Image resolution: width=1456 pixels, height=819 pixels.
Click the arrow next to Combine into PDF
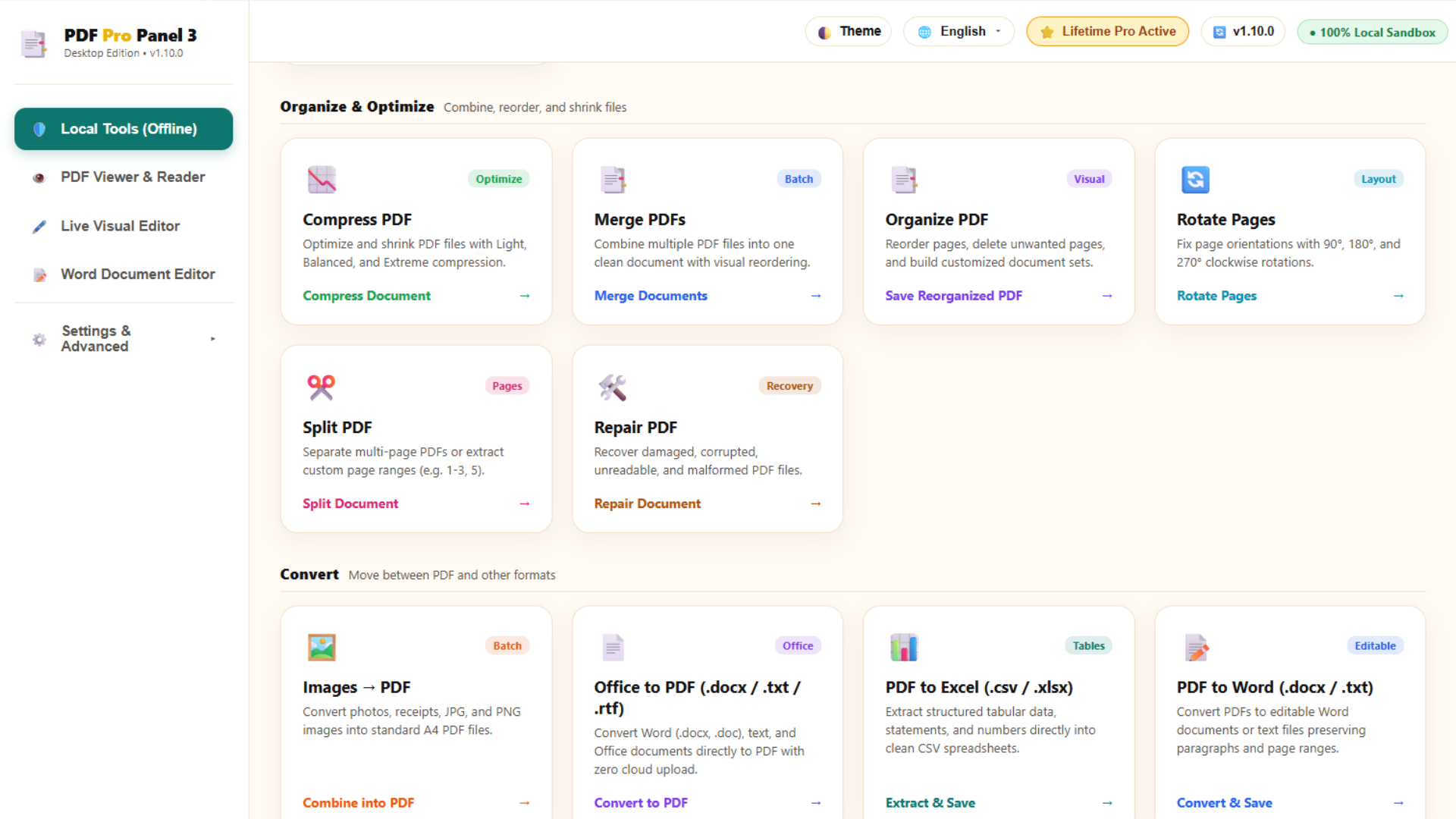pyautogui.click(x=525, y=803)
